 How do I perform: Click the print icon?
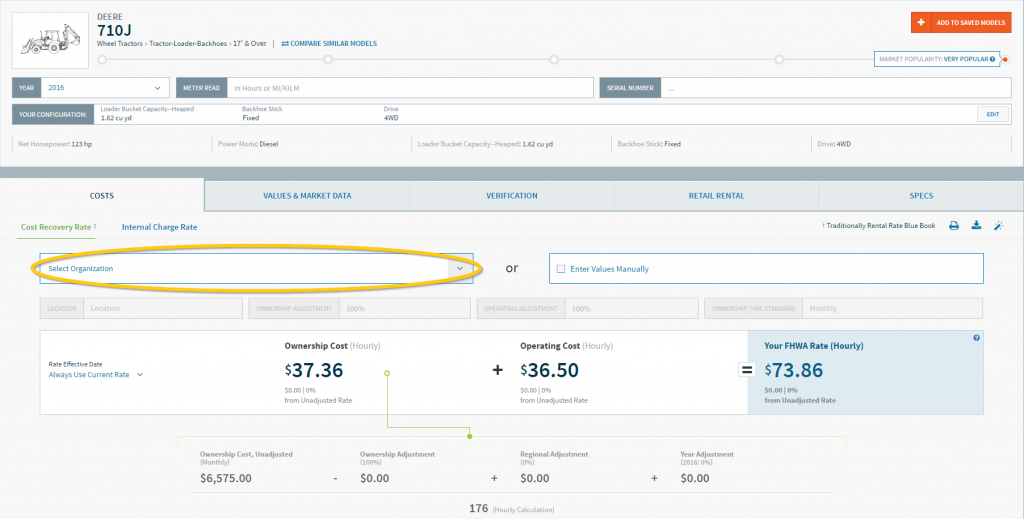point(954,226)
